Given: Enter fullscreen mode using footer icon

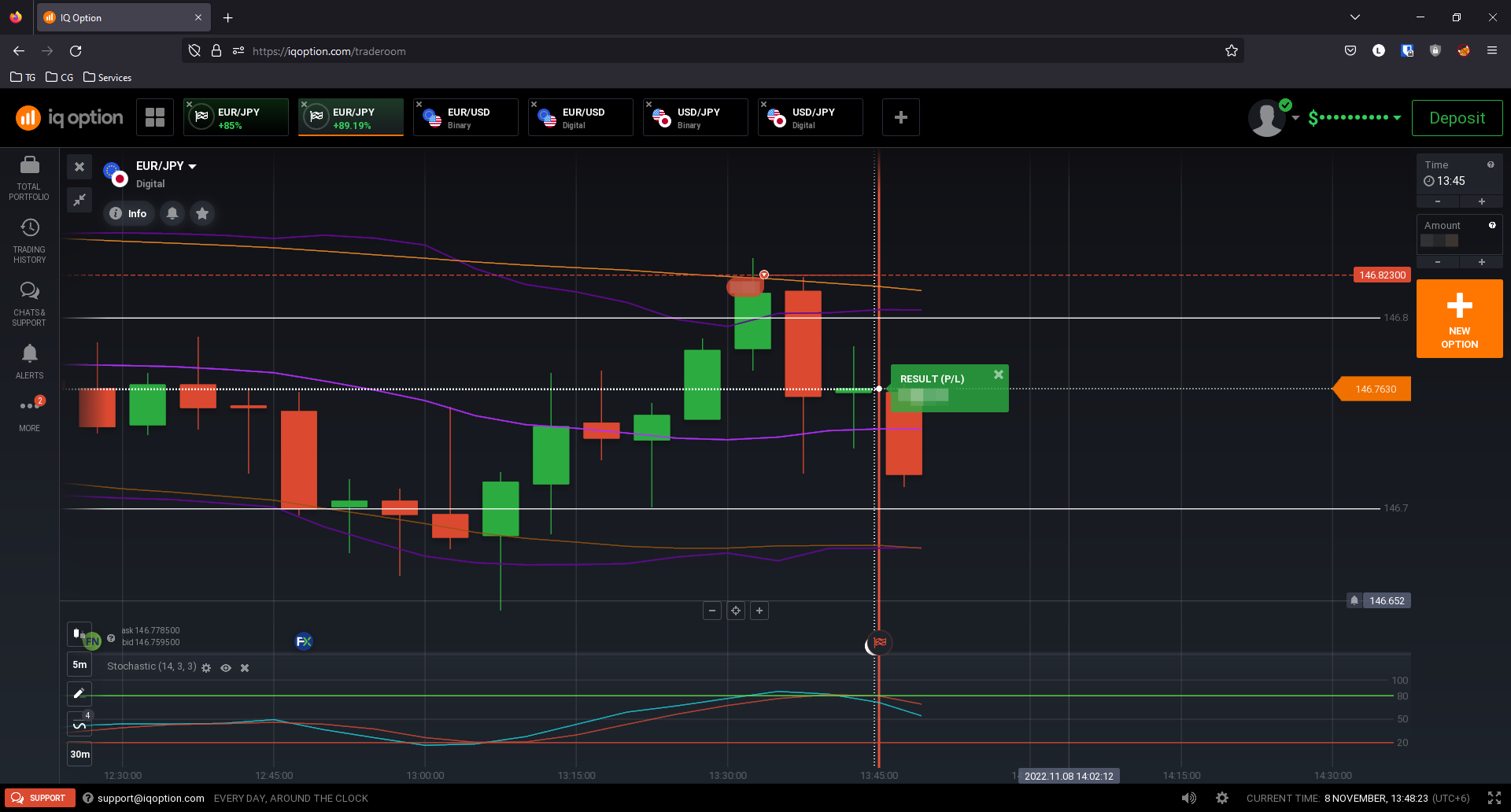Looking at the screenshot, I should [x=1494, y=798].
